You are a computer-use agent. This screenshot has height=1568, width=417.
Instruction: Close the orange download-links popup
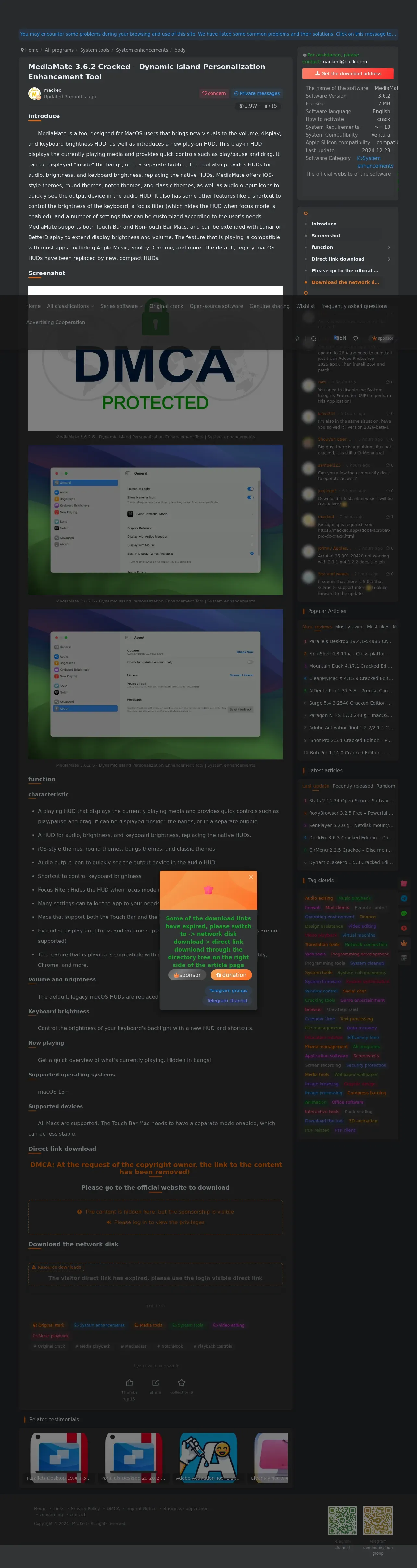point(251,877)
